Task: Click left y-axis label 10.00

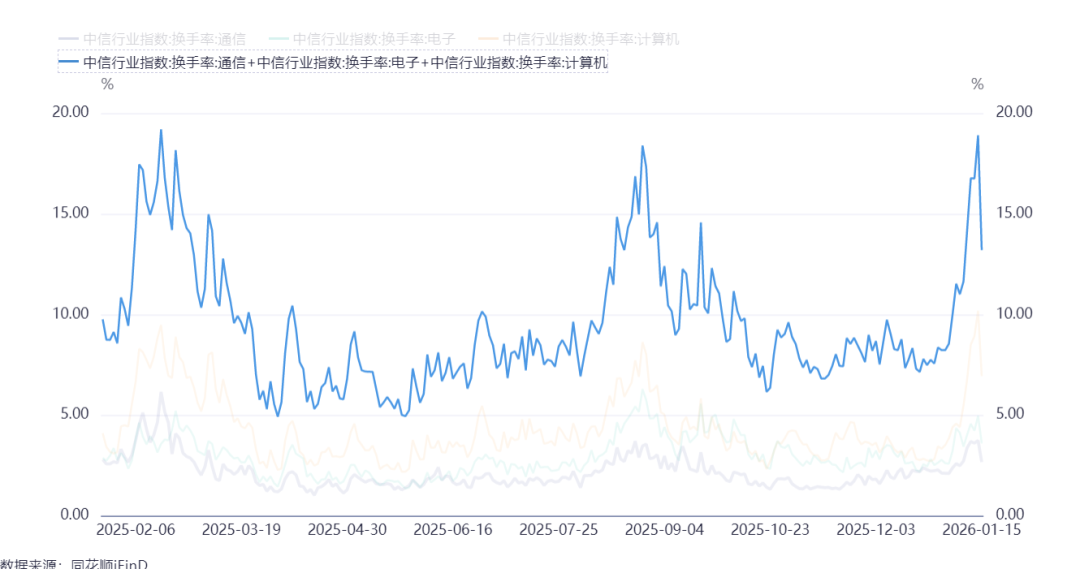Action: (71, 313)
